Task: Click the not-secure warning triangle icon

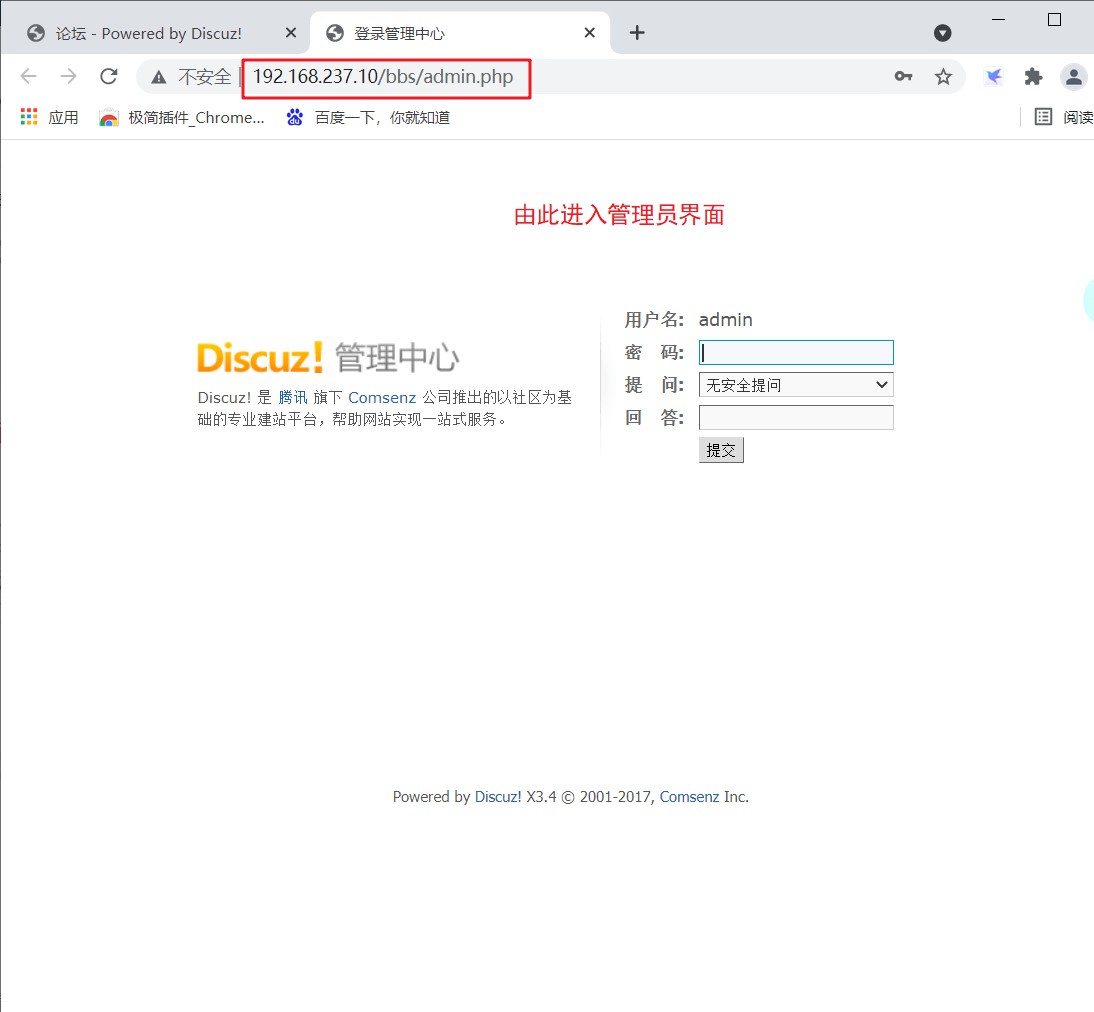Action: coord(159,77)
